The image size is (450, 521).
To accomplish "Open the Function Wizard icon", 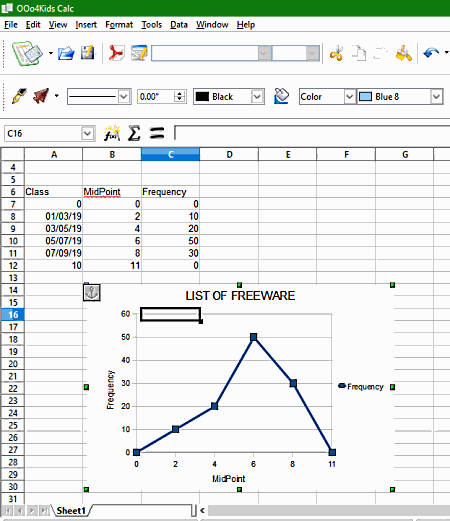I will coord(111,133).
